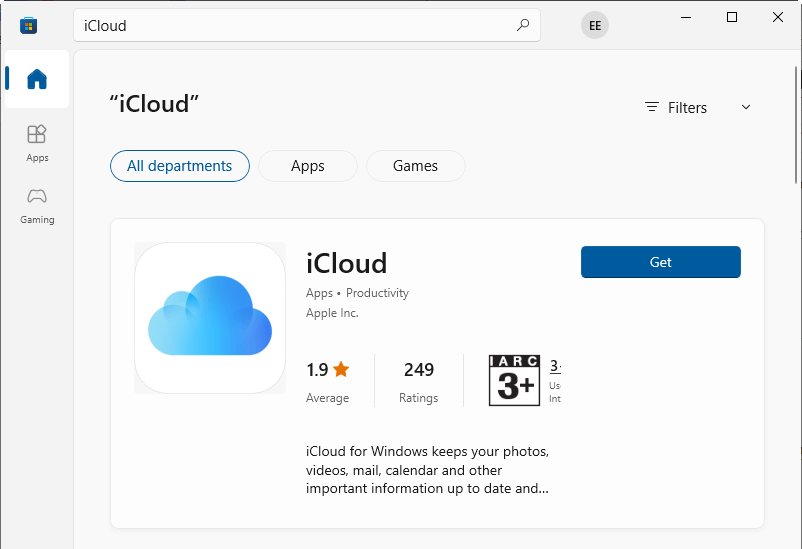Select the Apps department filter pill
The height and width of the screenshot is (549, 802).
pyautogui.click(x=307, y=166)
